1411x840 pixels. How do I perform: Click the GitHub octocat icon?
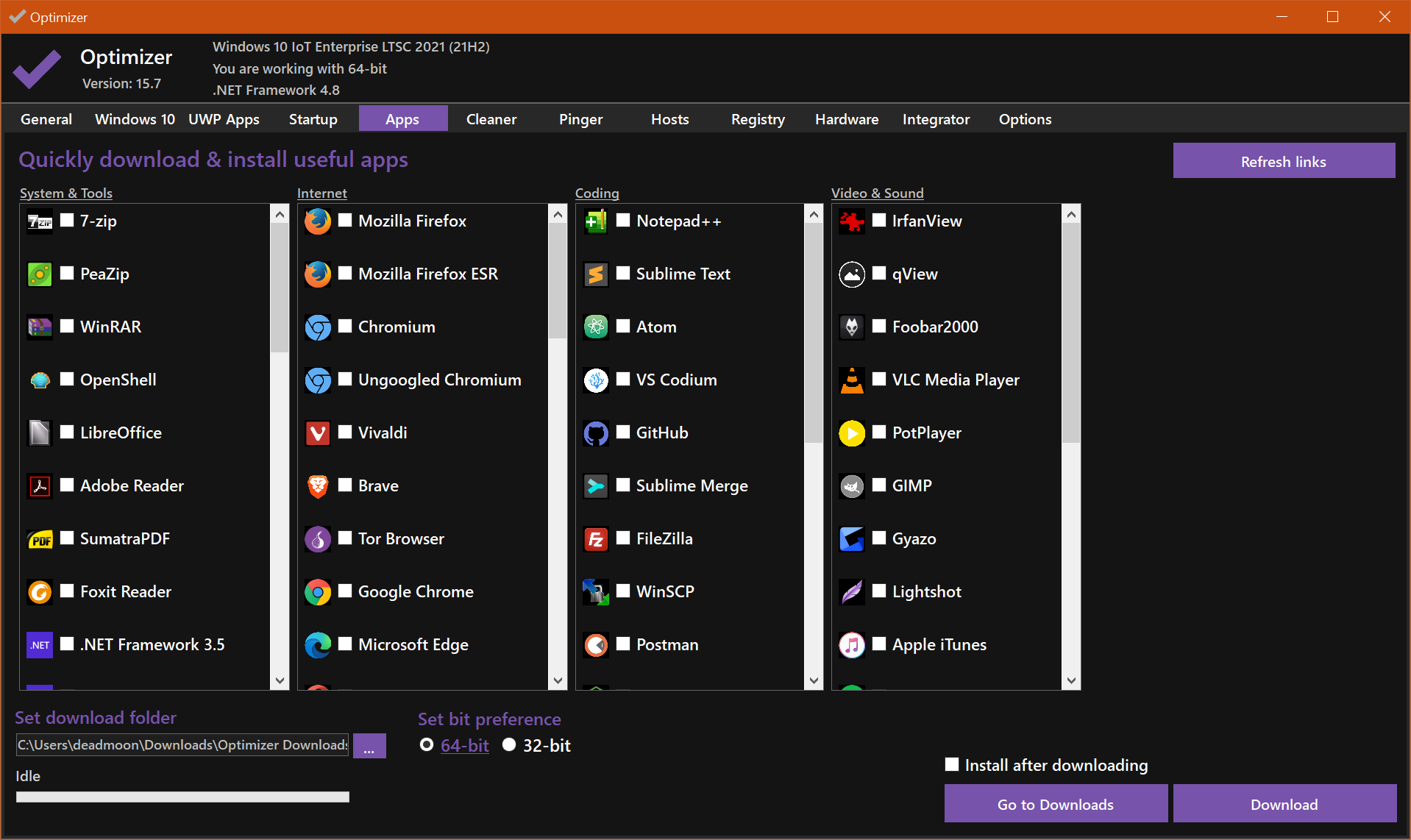pos(596,433)
